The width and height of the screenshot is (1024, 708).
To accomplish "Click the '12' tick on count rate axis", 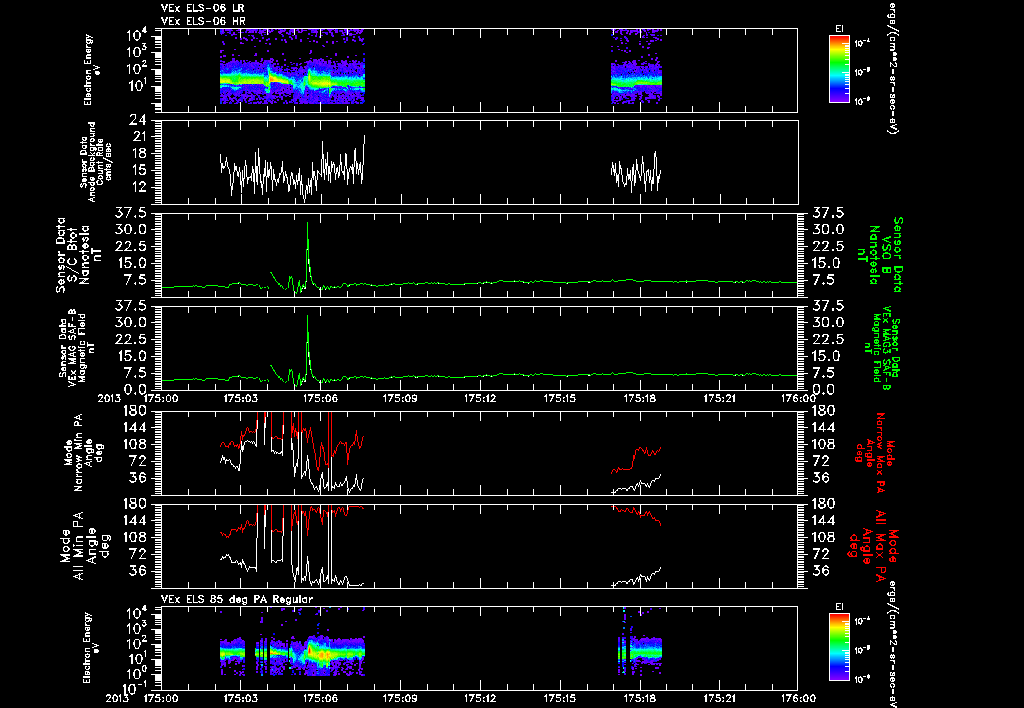I will (138, 187).
